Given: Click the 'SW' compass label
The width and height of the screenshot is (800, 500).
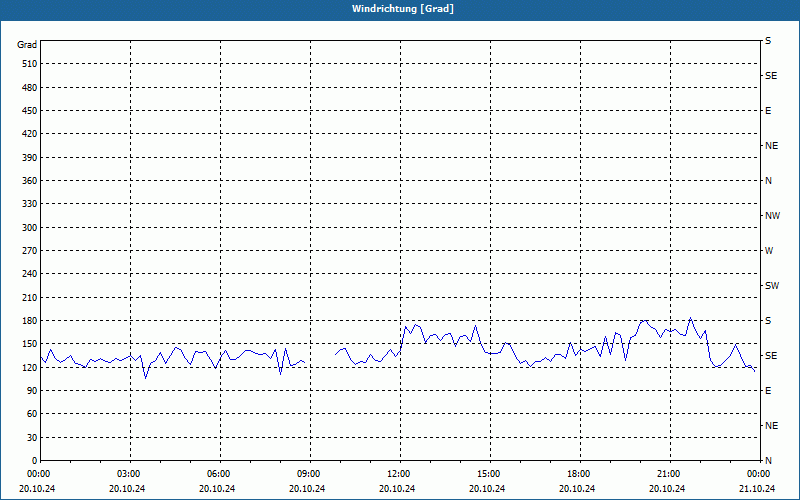Looking at the screenshot, I should pos(772,286).
